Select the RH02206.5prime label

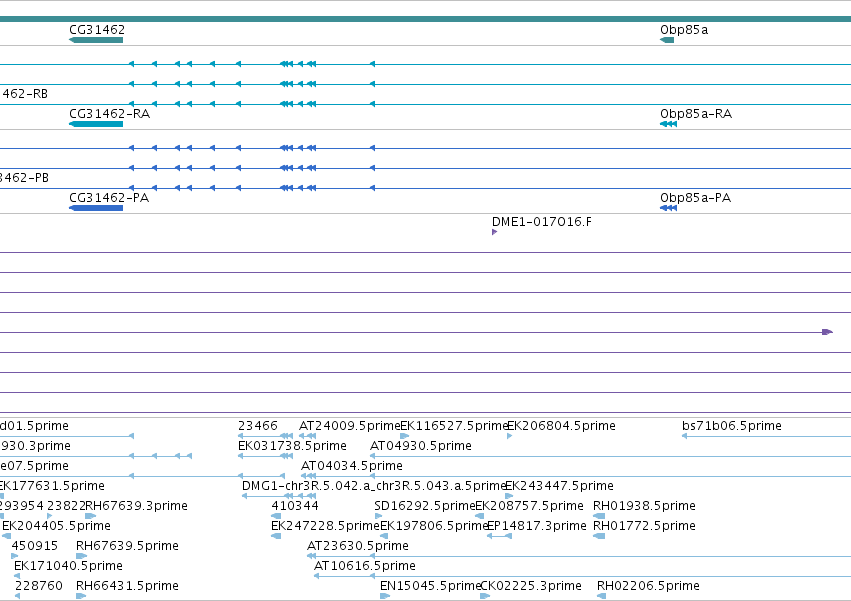648,586
